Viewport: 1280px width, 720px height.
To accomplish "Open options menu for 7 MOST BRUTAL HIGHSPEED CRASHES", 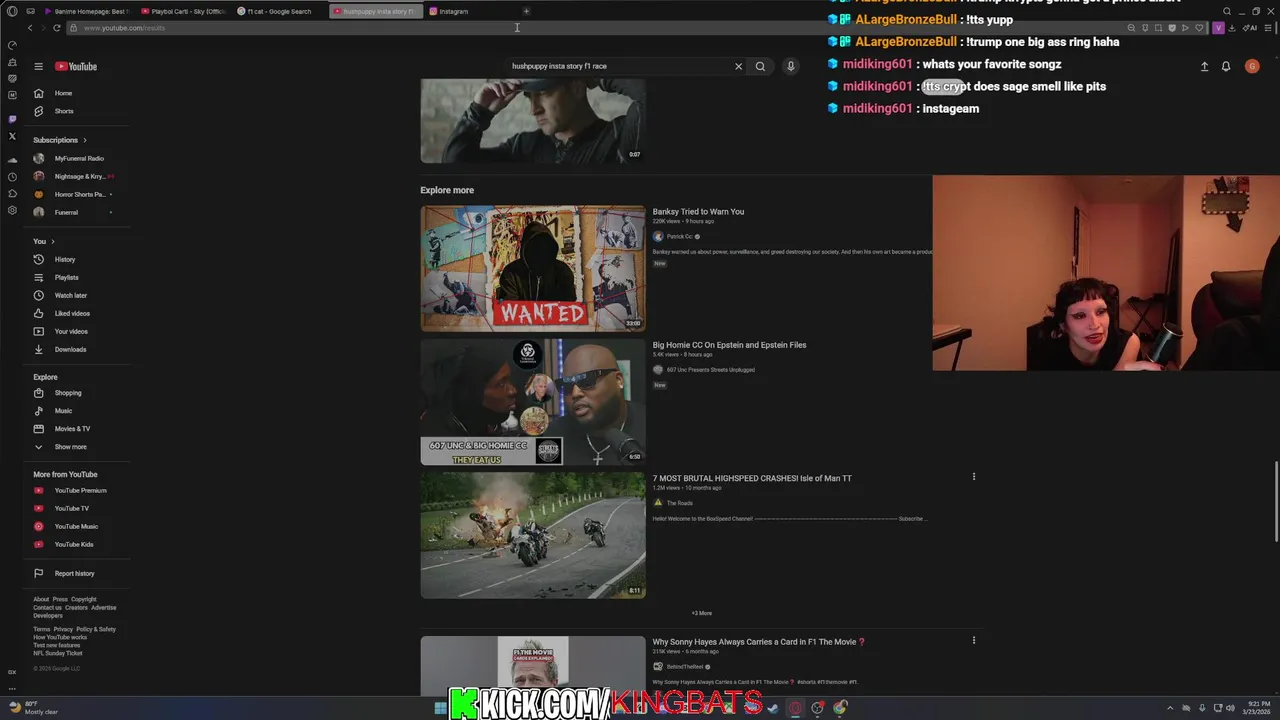I will pos(973,477).
